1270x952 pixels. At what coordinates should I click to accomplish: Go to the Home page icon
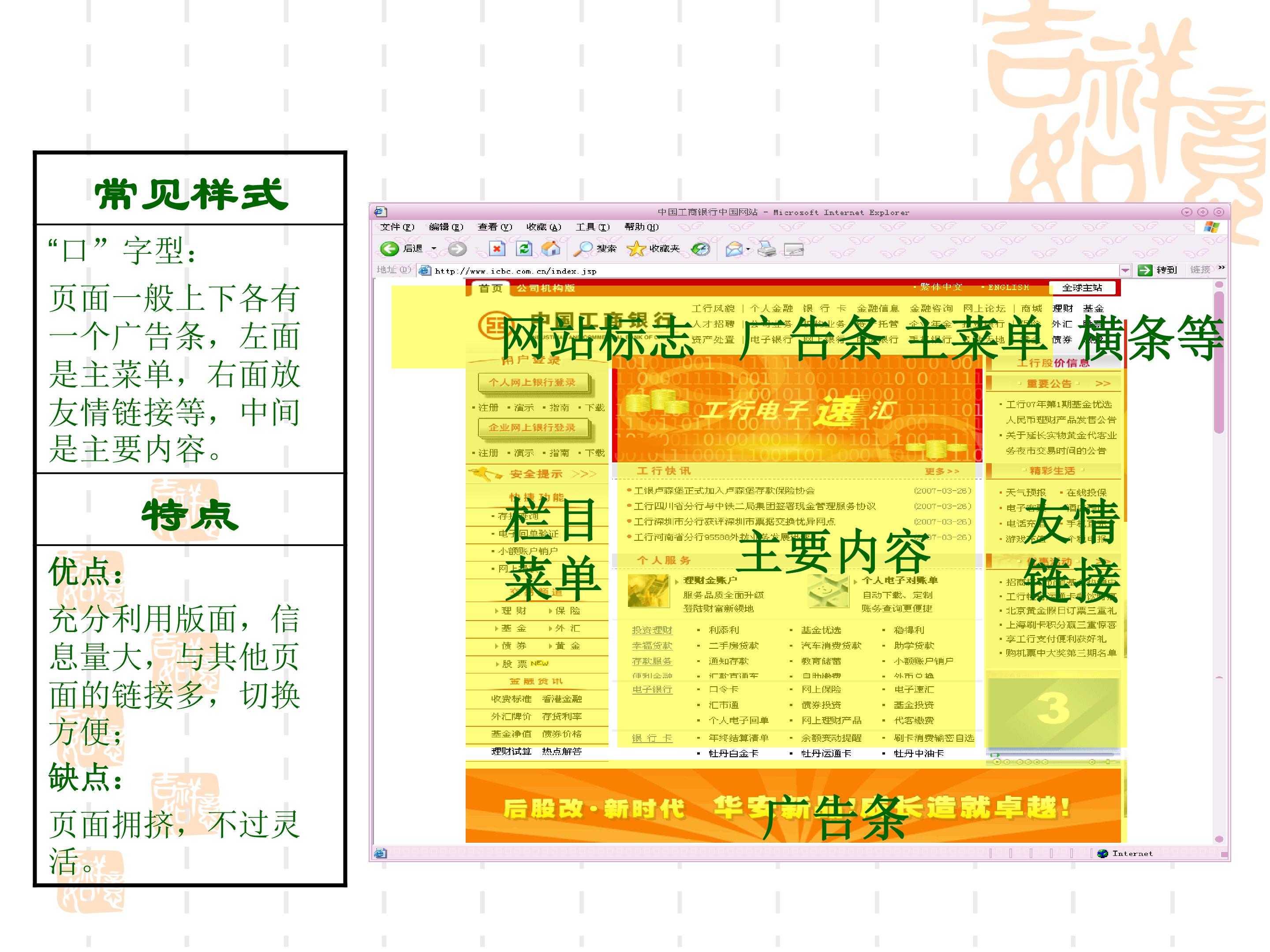click(x=551, y=249)
